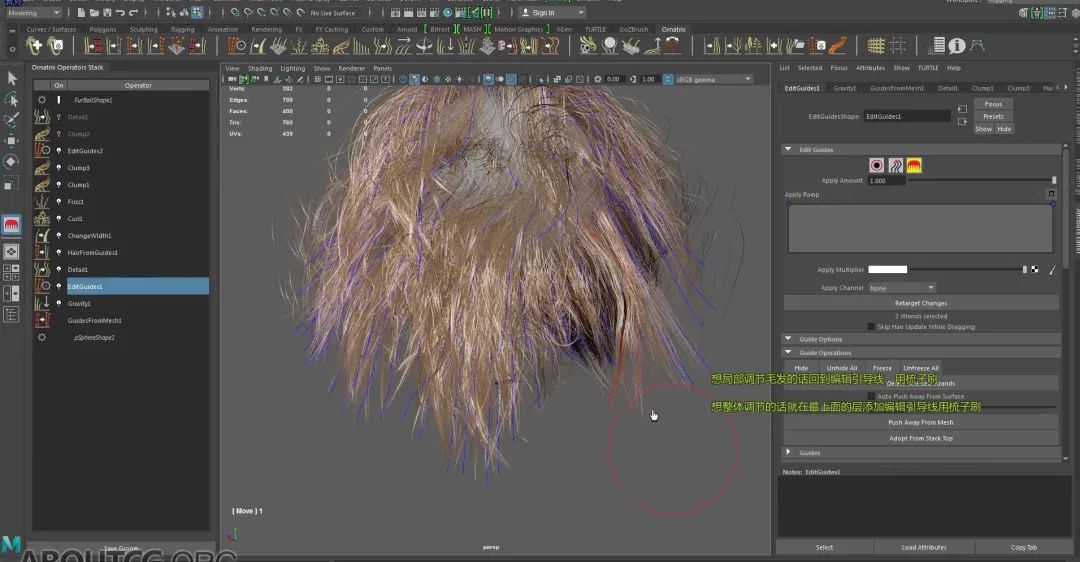Click the Retarget Changes button
This screenshot has width=1080, height=562.
(x=920, y=303)
